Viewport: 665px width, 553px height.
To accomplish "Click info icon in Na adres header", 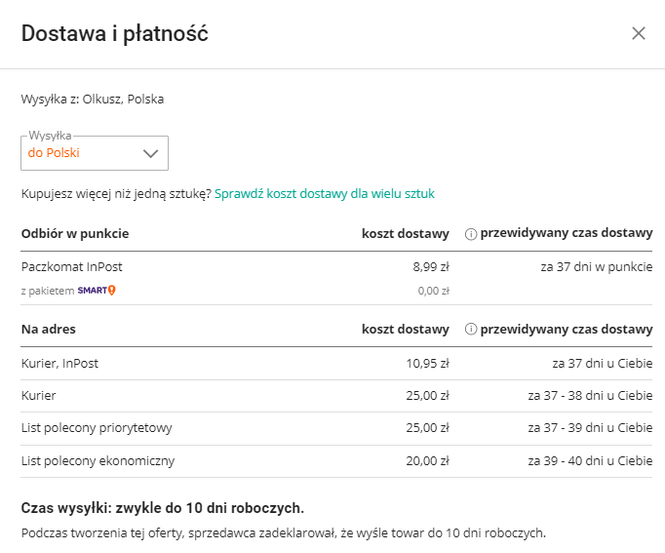I will [x=471, y=329].
